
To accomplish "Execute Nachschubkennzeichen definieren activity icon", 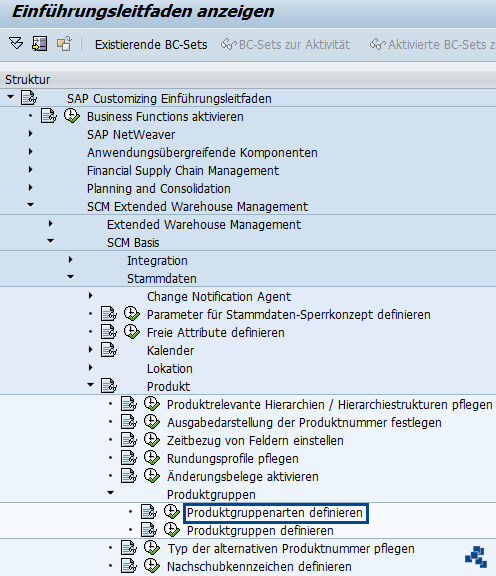I will tap(152, 566).
